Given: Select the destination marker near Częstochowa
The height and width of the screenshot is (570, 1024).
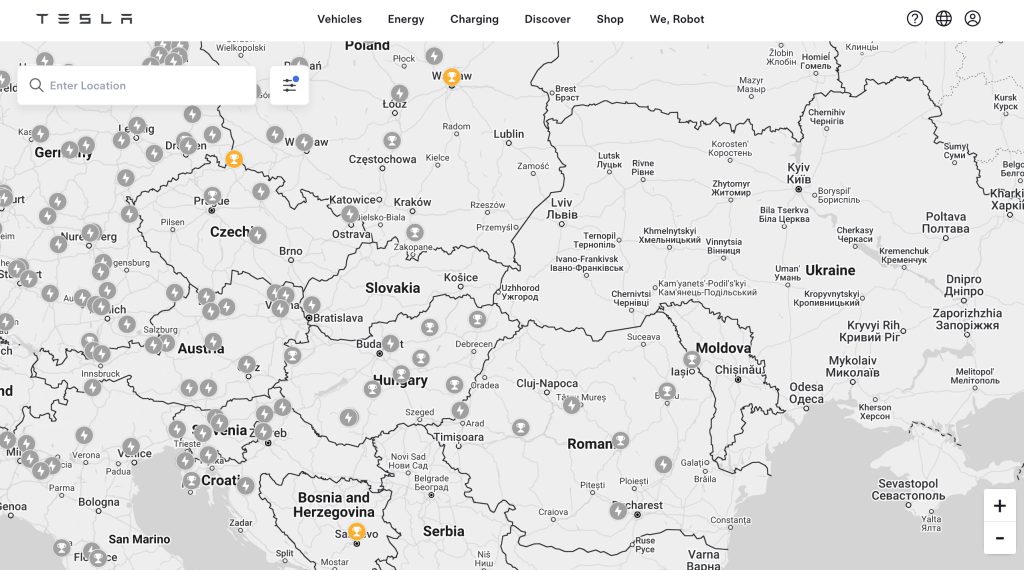Looking at the screenshot, I should click(392, 140).
